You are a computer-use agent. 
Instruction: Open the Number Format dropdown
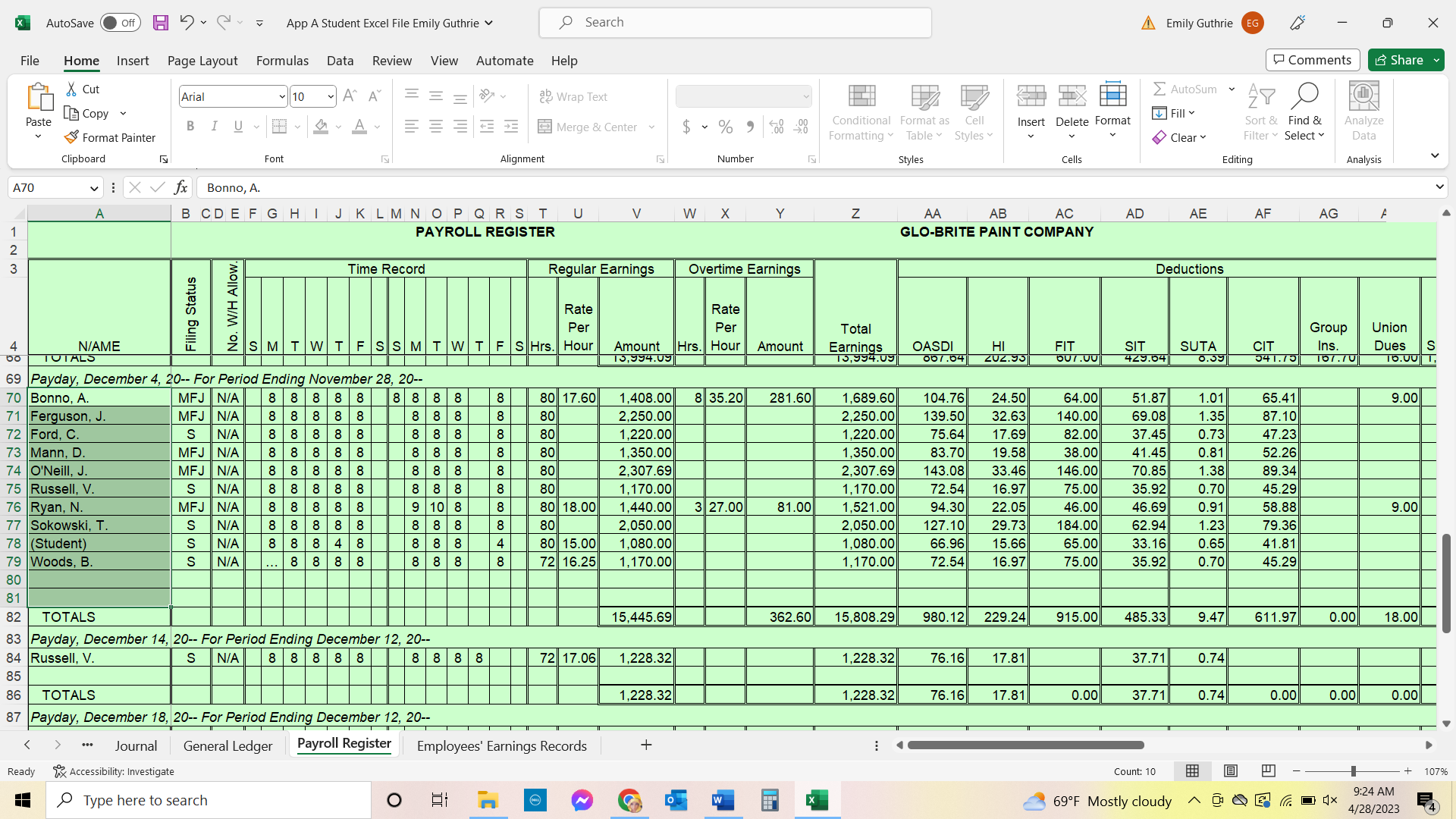(805, 96)
